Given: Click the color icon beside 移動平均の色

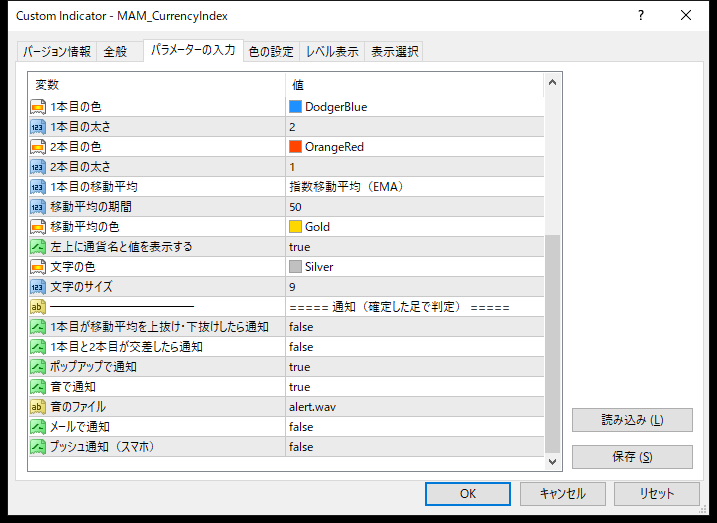Looking at the screenshot, I should (38, 227).
